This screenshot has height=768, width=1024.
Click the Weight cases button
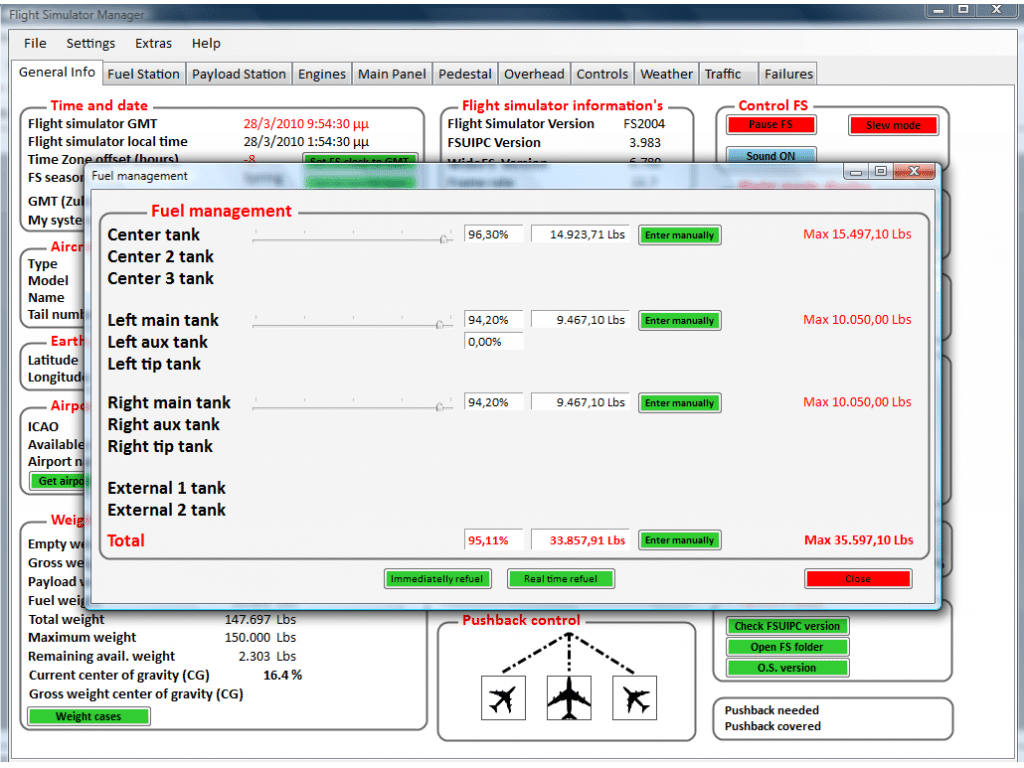pos(89,716)
